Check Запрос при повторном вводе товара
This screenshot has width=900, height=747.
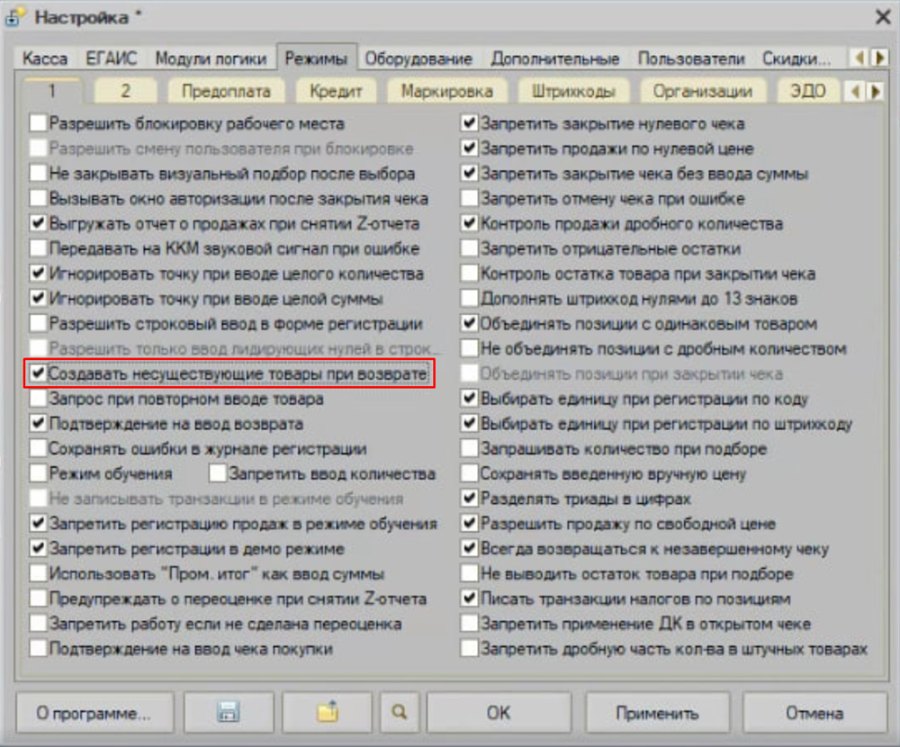38,398
